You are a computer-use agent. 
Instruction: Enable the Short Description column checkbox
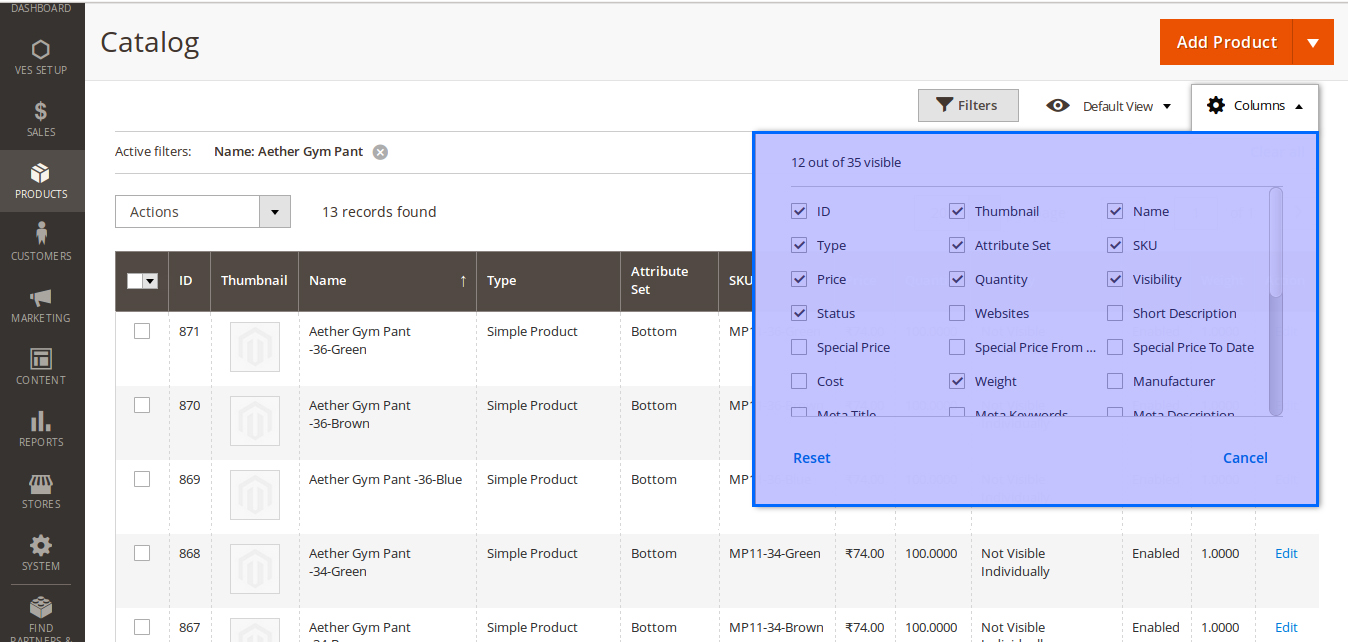pyautogui.click(x=1115, y=313)
